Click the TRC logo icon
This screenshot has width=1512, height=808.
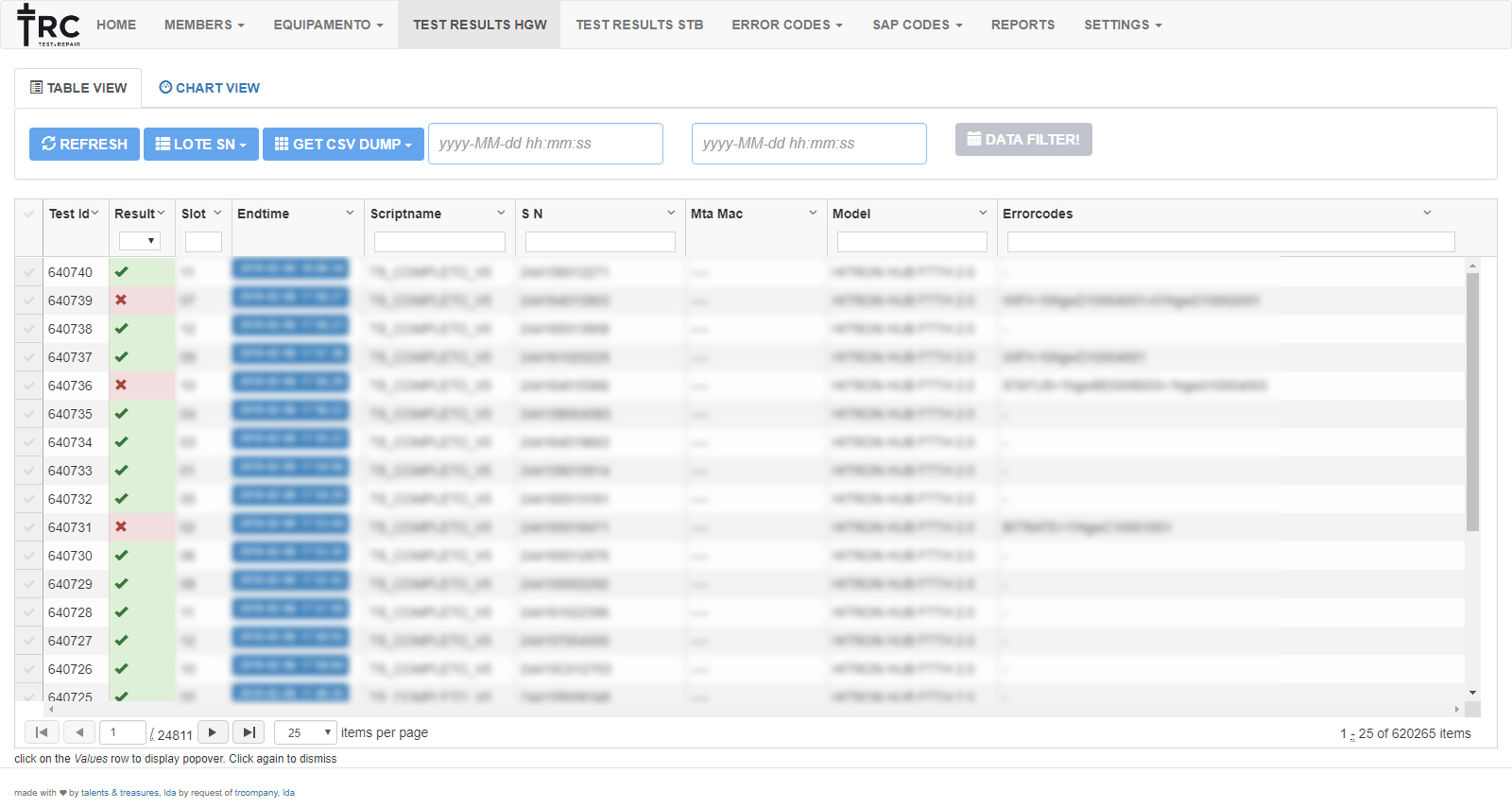coord(48,26)
